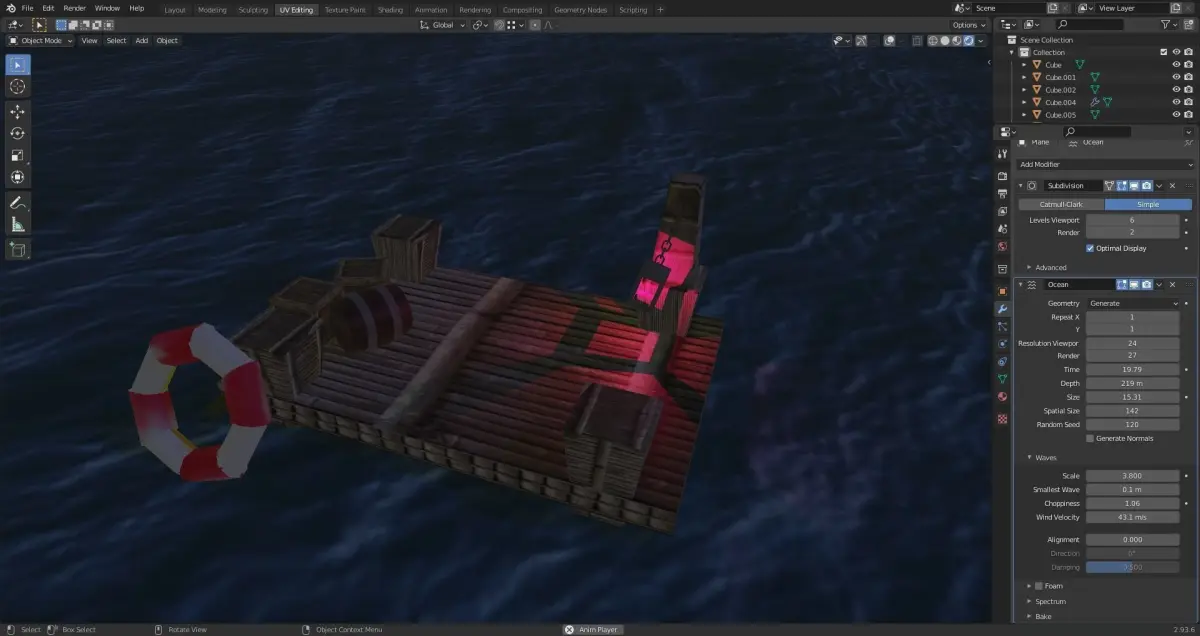Switch to rendered viewport shading
This screenshot has width=1200, height=636.
(967, 41)
